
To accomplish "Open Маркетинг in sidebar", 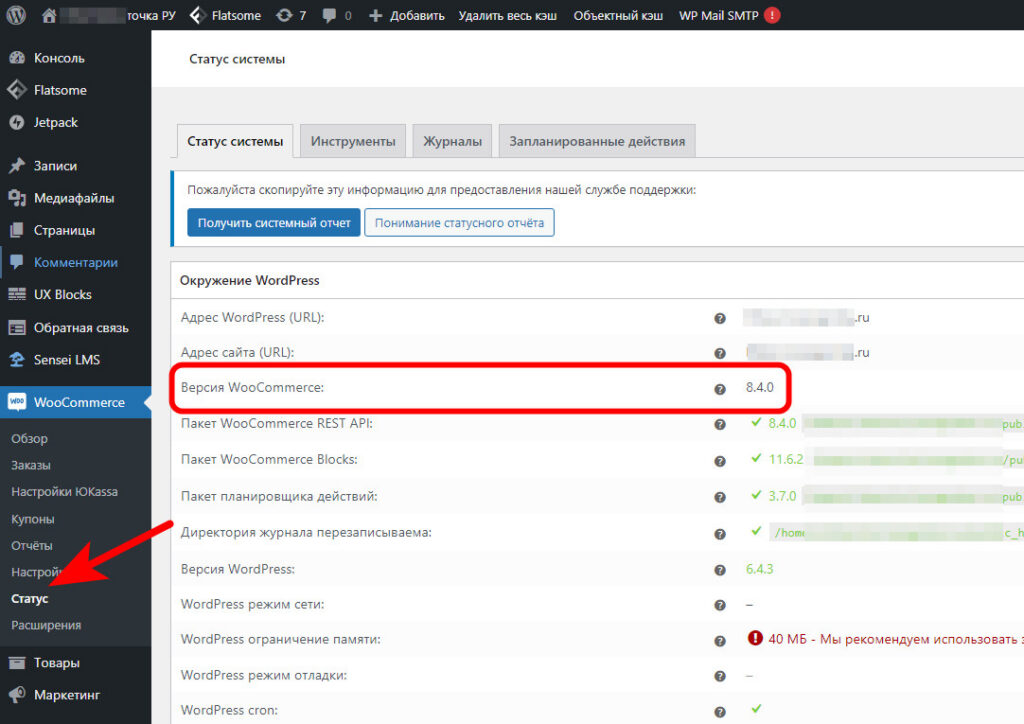I will tap(75, 695).
